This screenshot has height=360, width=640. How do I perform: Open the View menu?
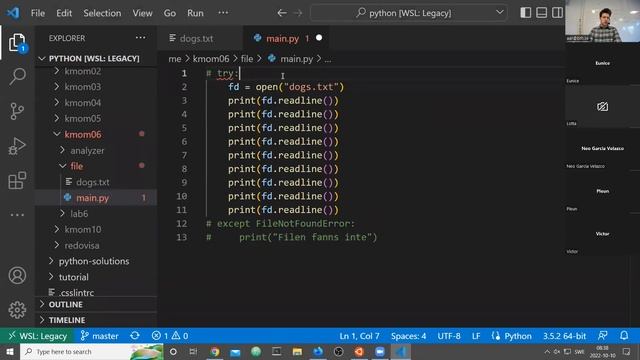pos(142,13)
